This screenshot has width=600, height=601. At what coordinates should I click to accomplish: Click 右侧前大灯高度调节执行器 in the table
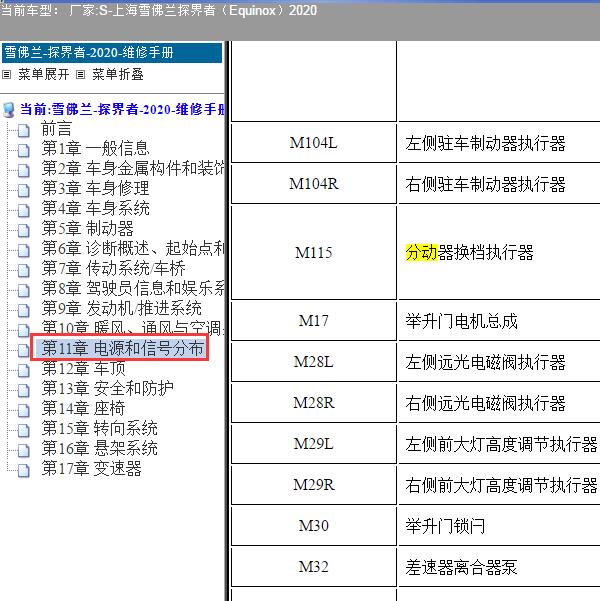501,485
